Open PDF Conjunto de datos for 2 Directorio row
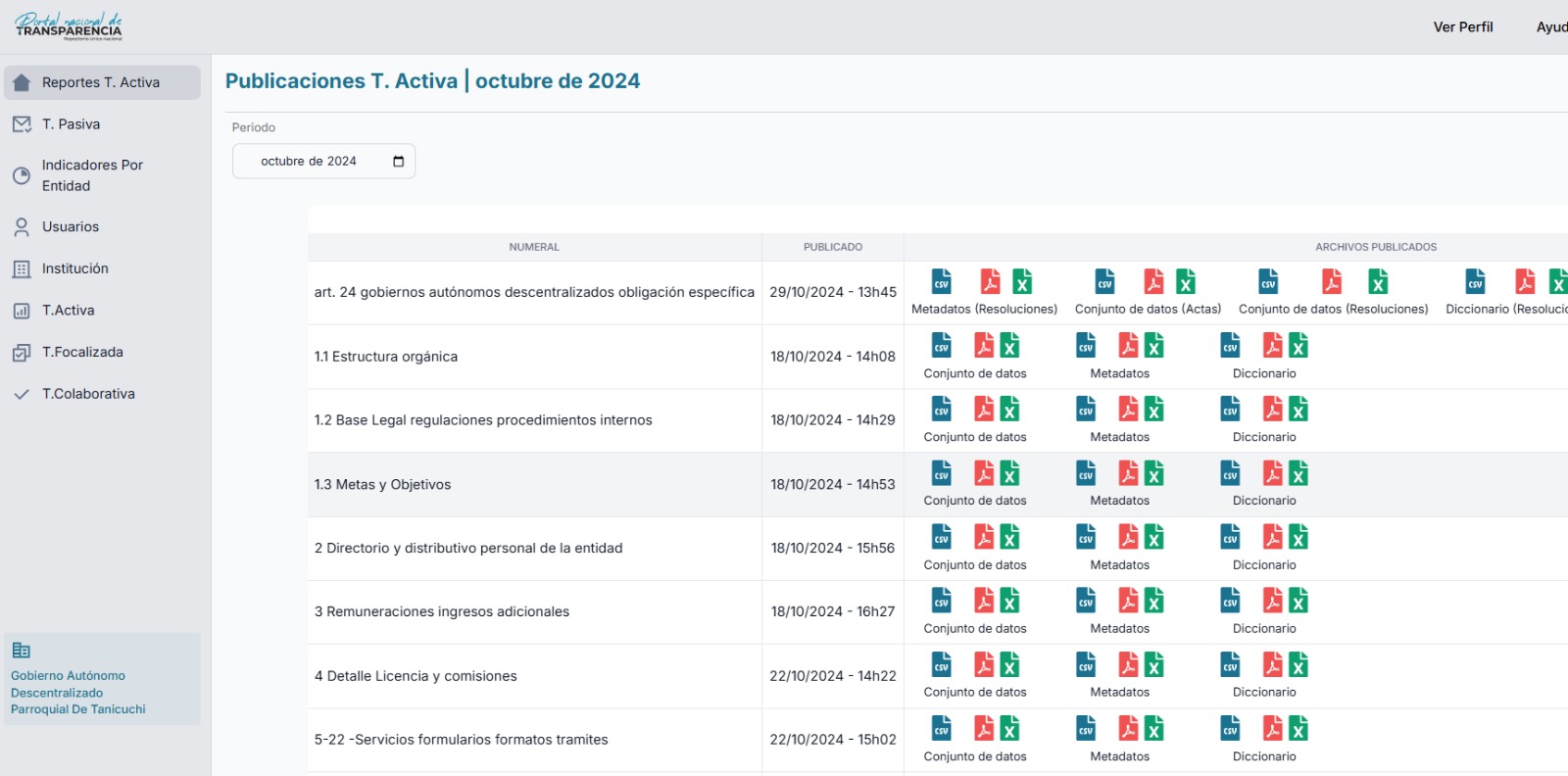This screenshot has height=776, width=1568. click(x=984, y=537)
